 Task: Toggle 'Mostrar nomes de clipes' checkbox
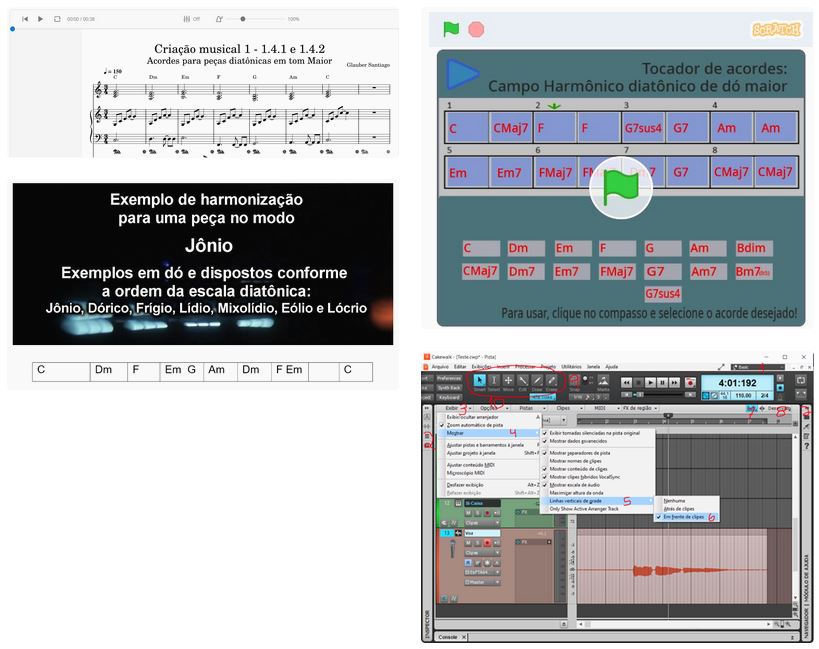578,463
